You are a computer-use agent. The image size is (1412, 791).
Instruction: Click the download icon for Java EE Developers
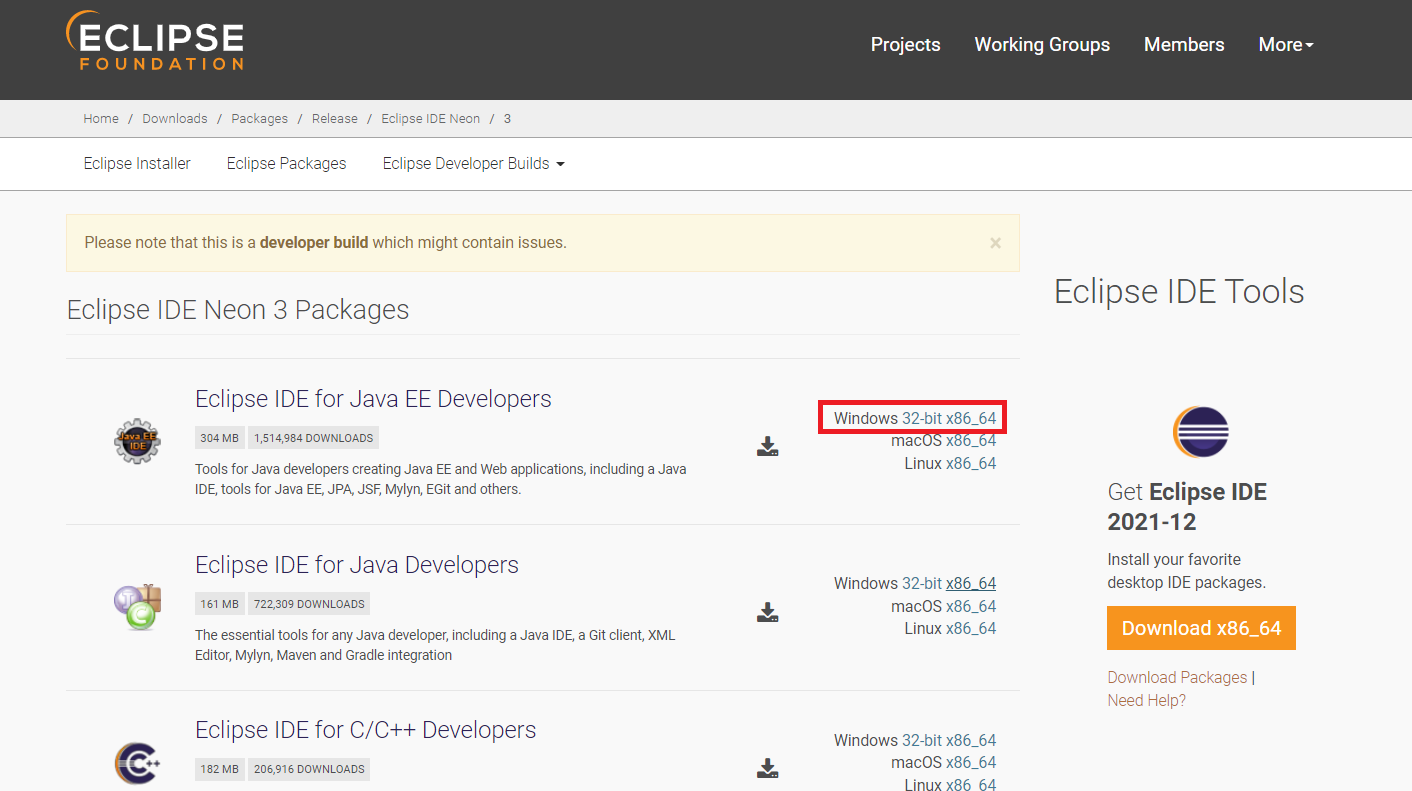tap(767, 446)
